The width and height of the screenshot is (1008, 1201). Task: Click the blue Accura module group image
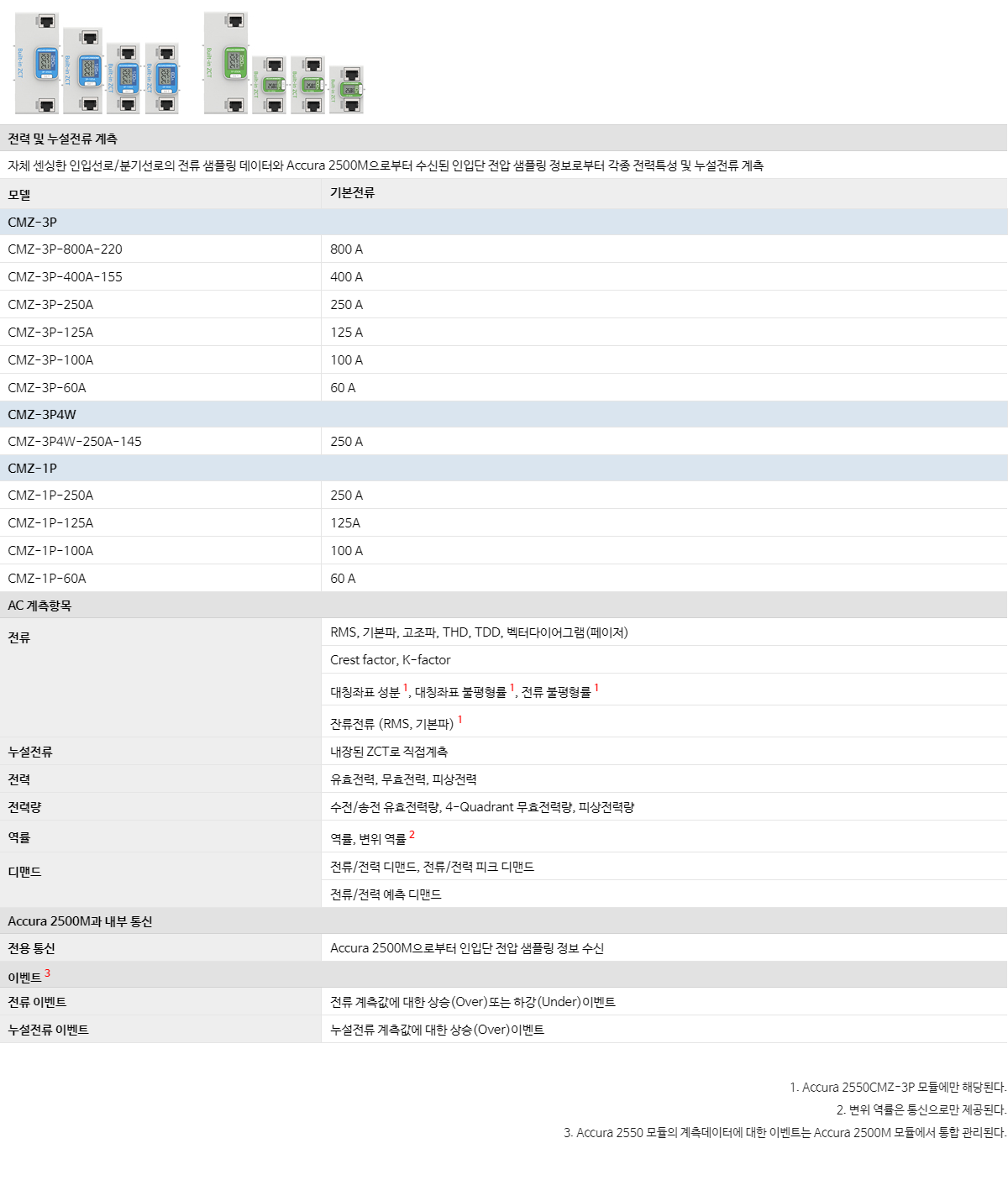(97, 64)
